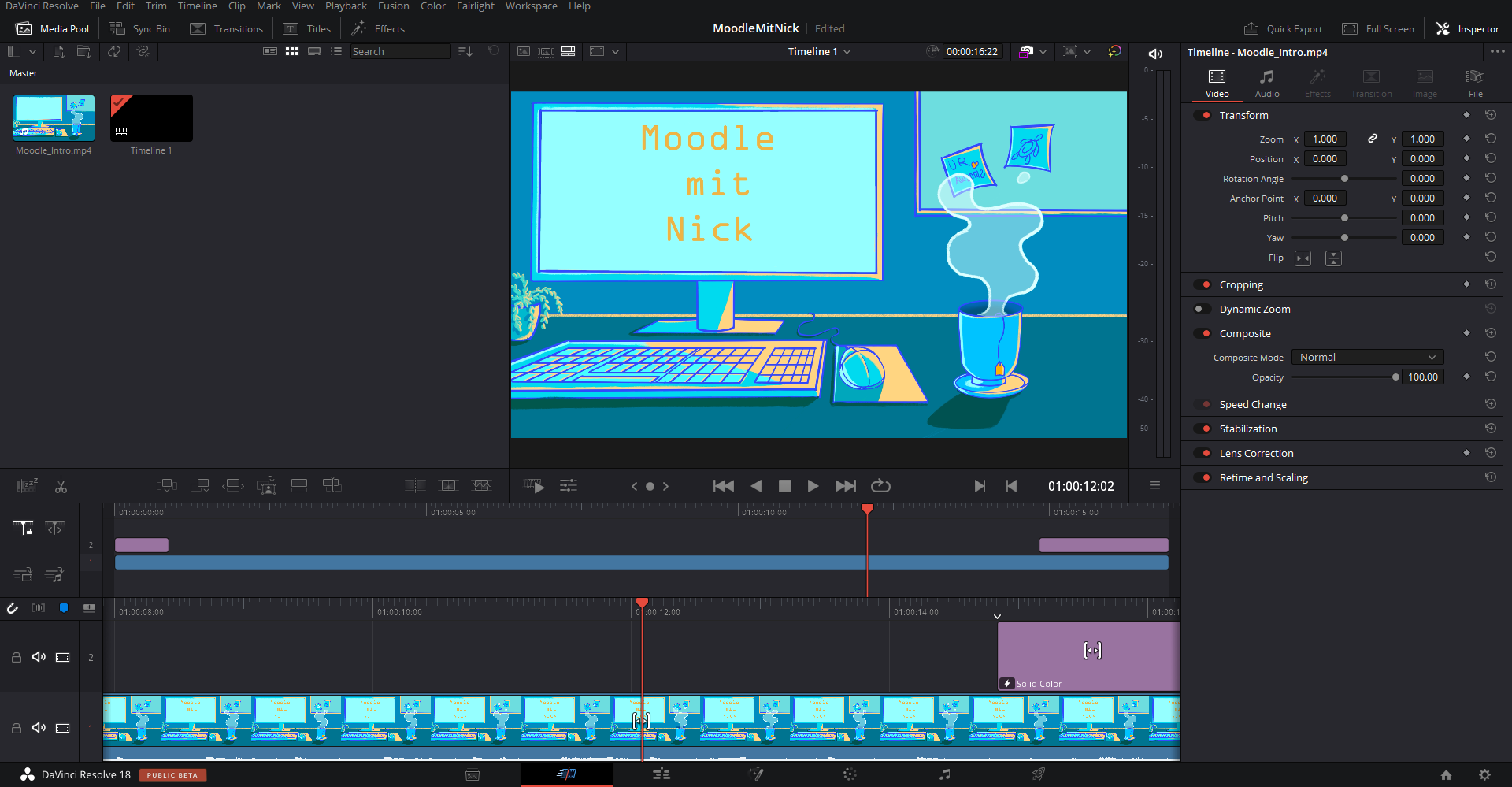Open the Color page
The image size is (1512, 787).
(850, 774)
